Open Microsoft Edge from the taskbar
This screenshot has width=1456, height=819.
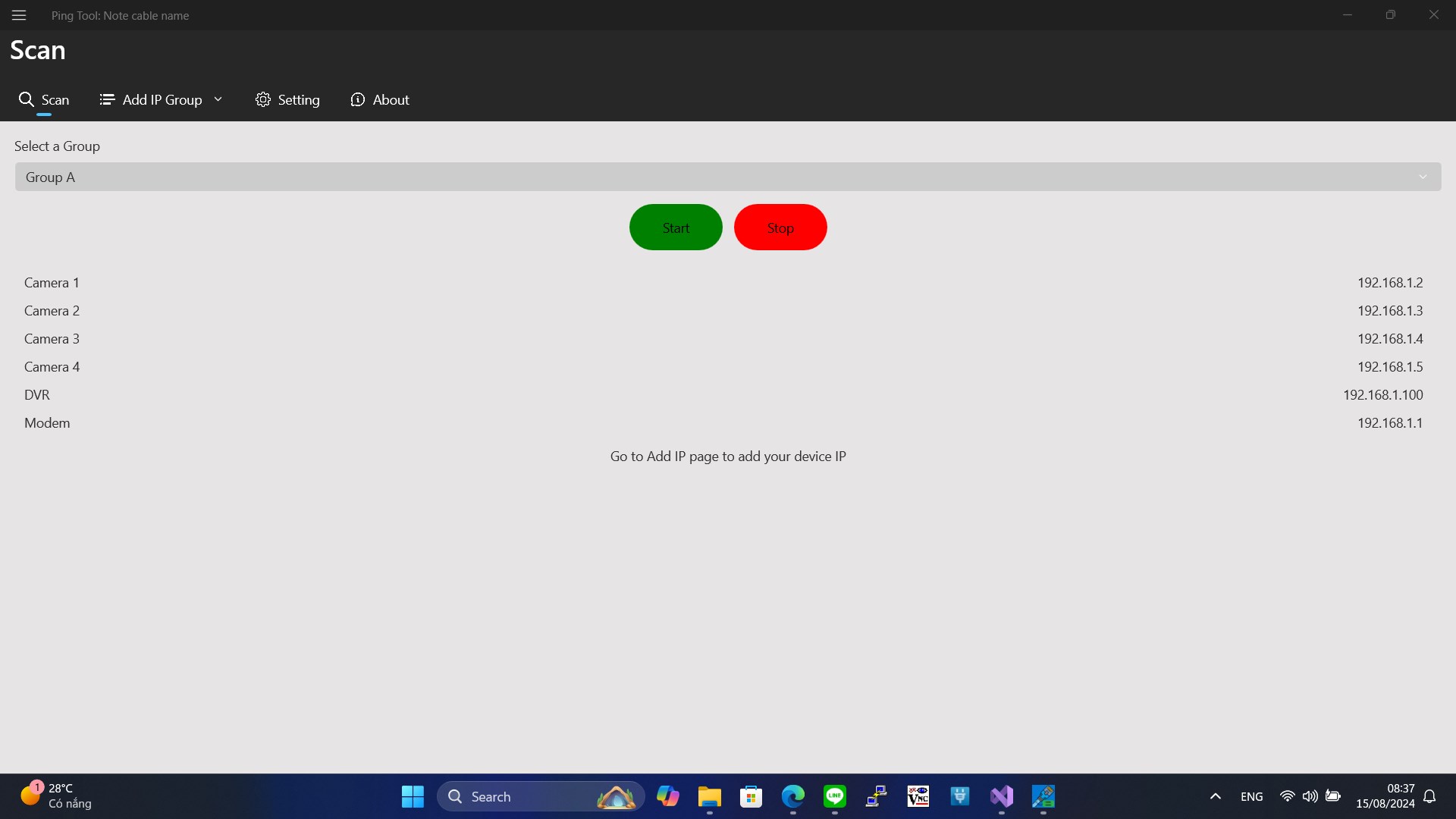[792, 796]
